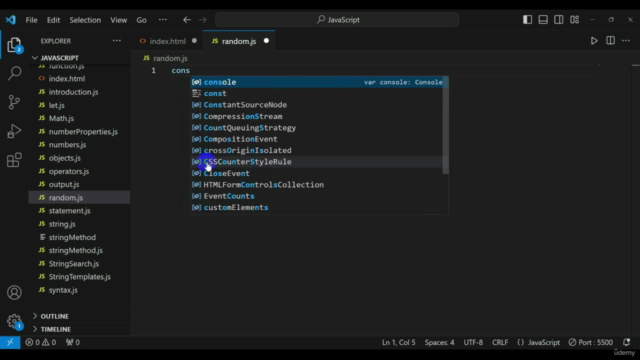This screenshot has width=640, height=360.
Task: Toggle Secondary Side Bar visibility
Action: click(559, 20)
